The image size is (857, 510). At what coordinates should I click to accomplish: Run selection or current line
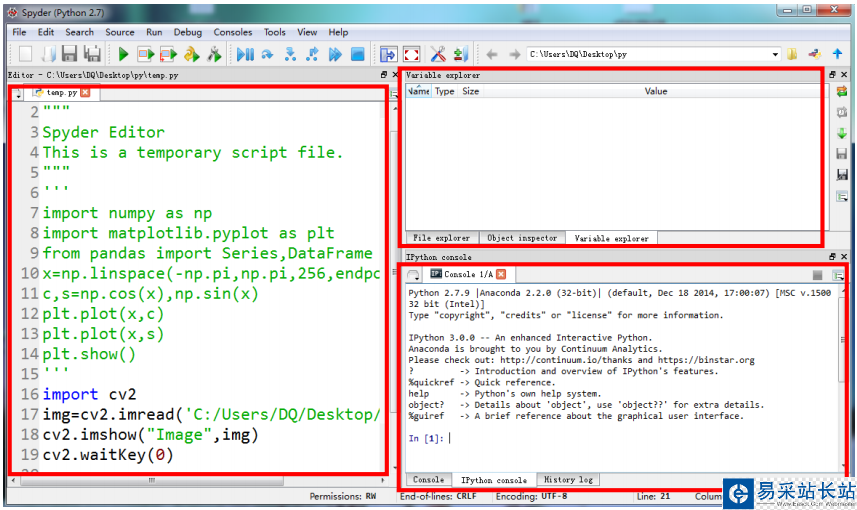(191, 54)
